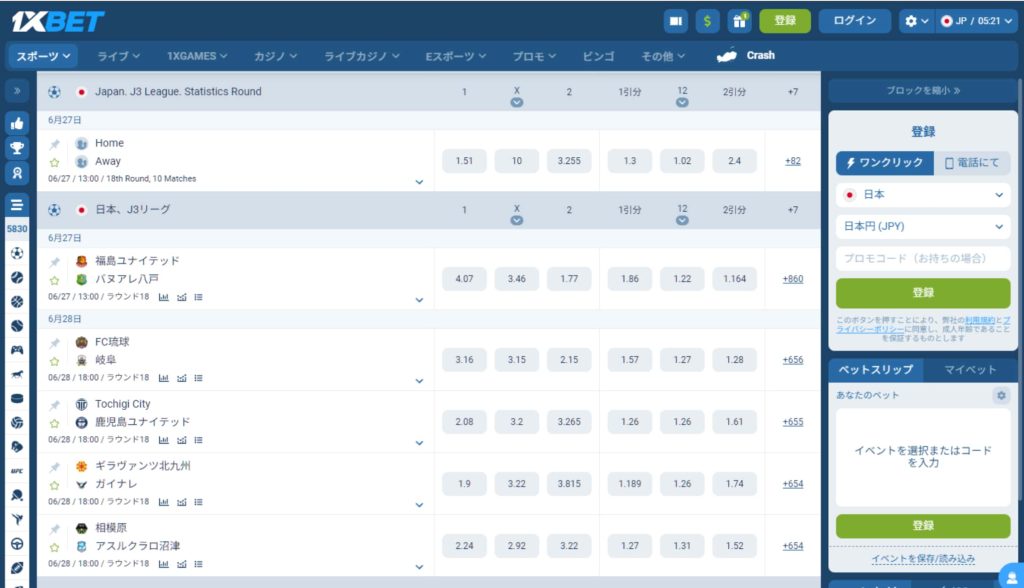This screenshot has width=1024, height=588.
Task: Select the UFC icon in the sidebar
Action: [17, 471]
